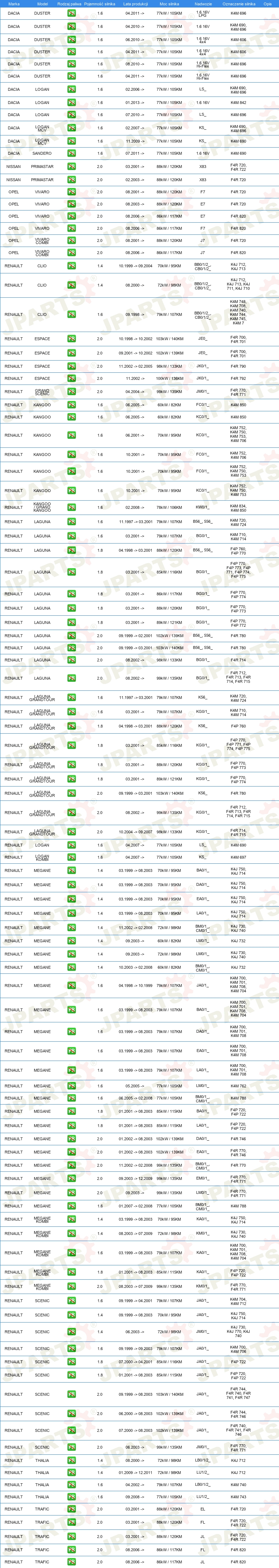Click the fuel icon for Opel Vivaro 08.2003
The height and width of the screenshot is (1568, 279).
point(71,204)
